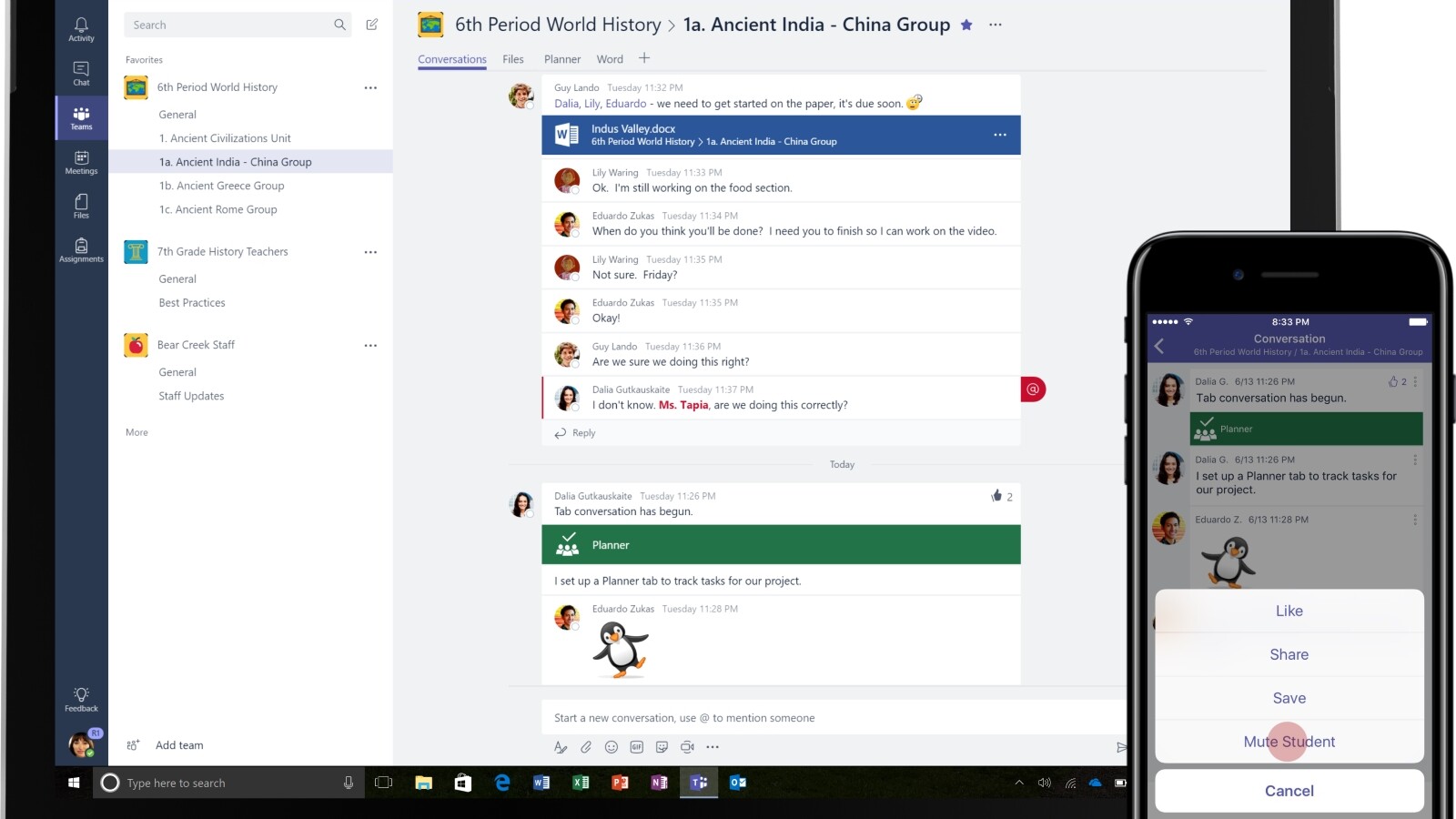Click the Windows Start button
This screenshot has height=819, width=1456.
pyautogui.click(x=74, y=783)
